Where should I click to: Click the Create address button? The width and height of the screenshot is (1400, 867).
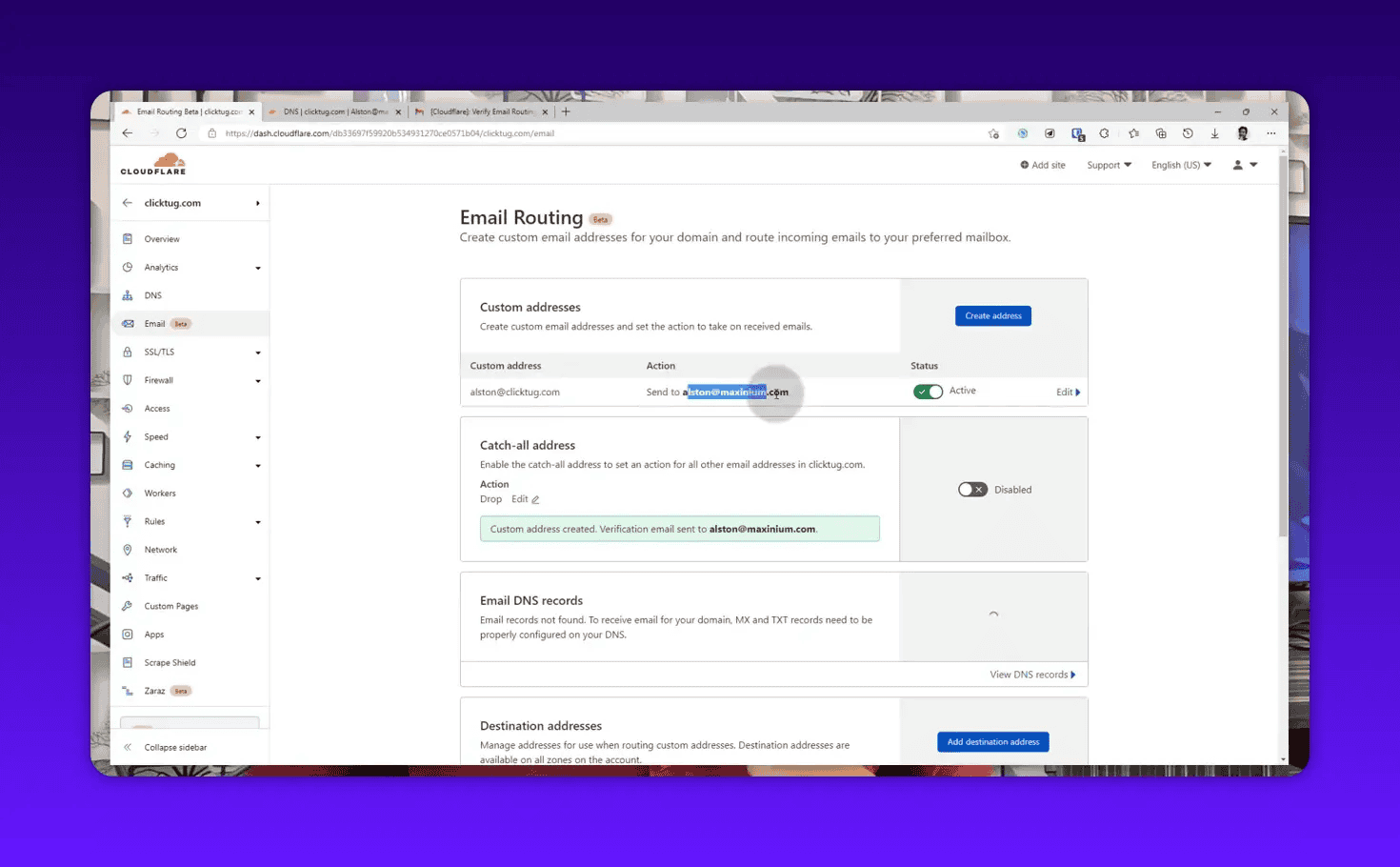pyautogui.click(x=992, y=315)
